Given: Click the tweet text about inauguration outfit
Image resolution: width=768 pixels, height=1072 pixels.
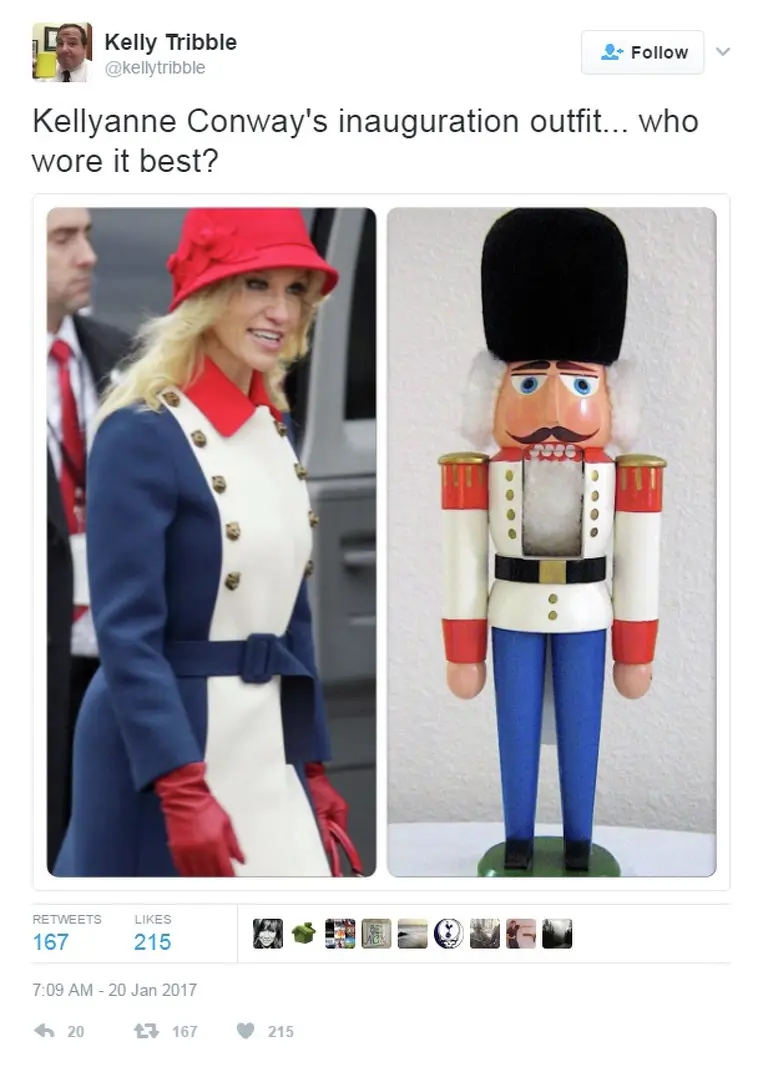Looking at the screenshot, I should pos(365,140).
